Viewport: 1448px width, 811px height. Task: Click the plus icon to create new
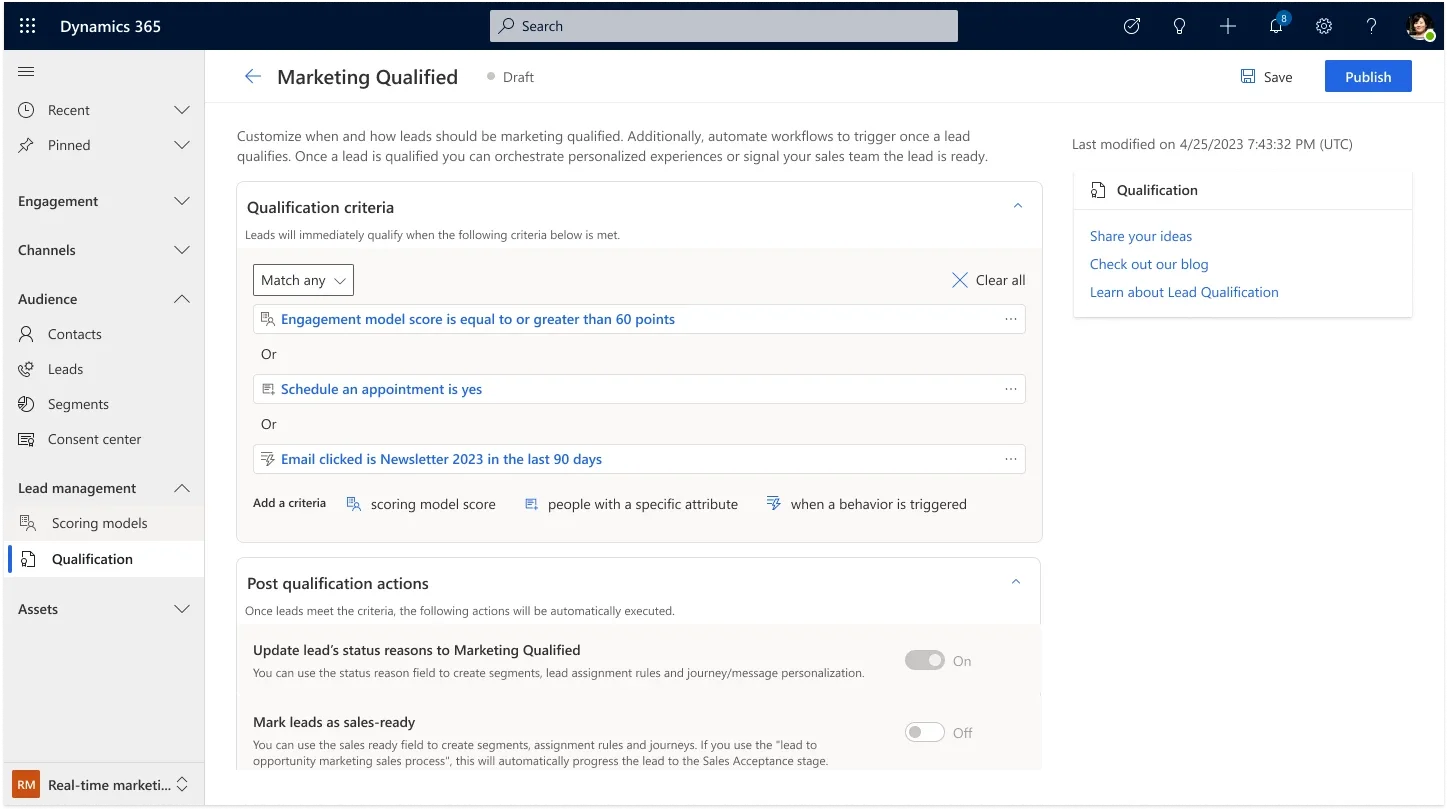[1228, 26]
